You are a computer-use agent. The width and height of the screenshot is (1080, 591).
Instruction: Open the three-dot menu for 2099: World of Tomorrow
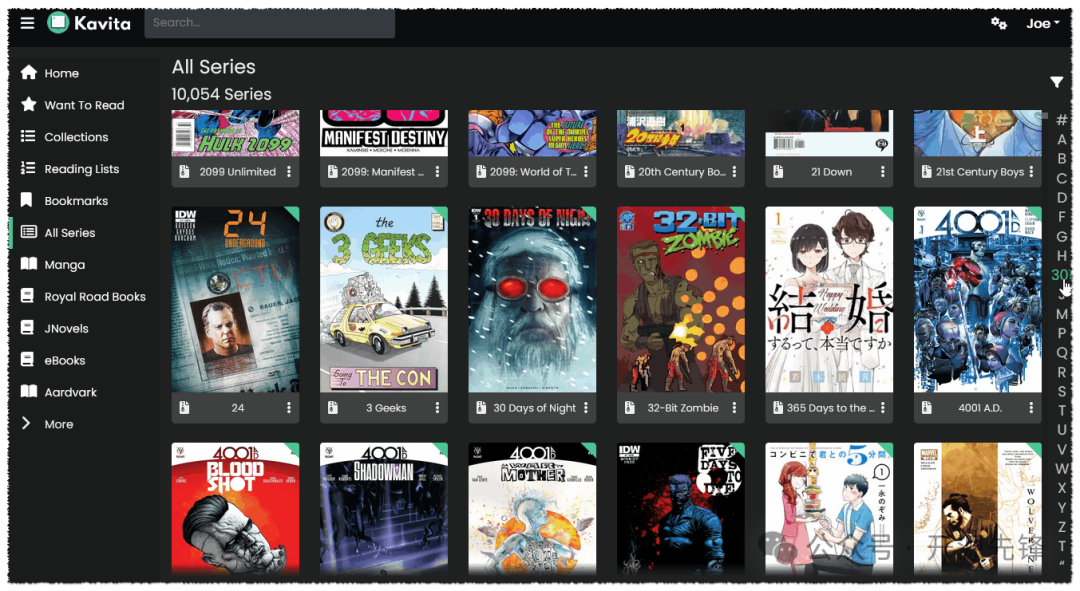tap(586, 172)
